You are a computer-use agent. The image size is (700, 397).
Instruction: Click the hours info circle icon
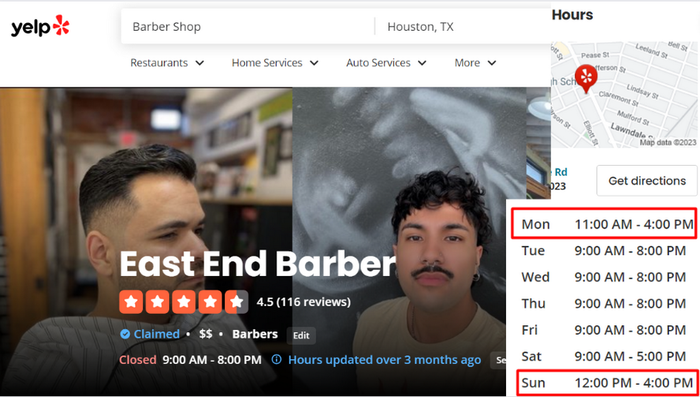(277, 359)
